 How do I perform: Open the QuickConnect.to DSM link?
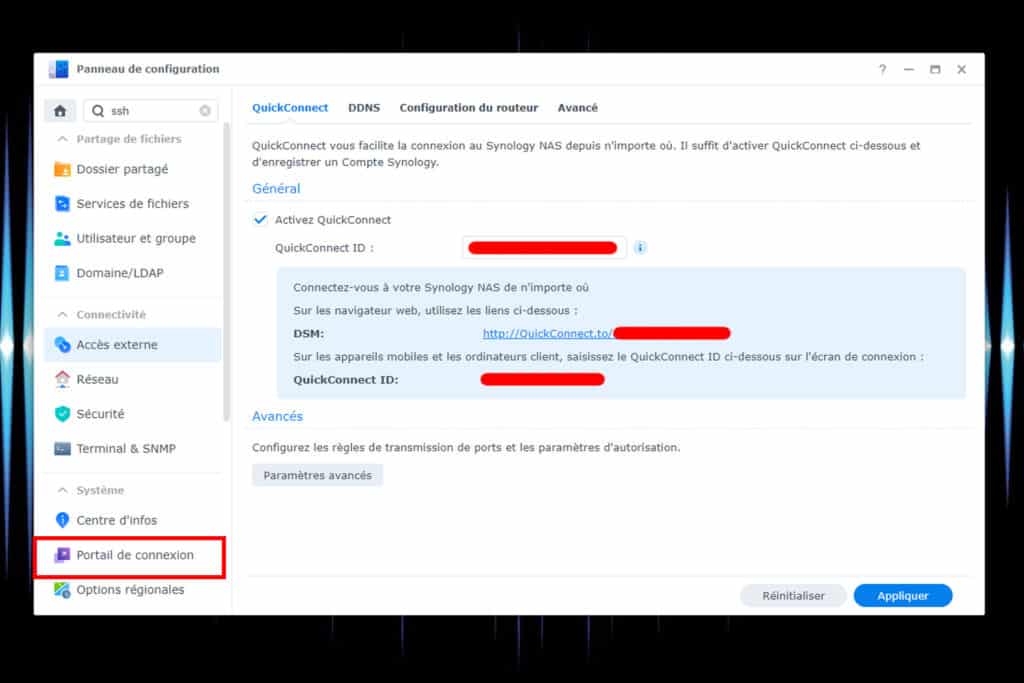(547, 334)
